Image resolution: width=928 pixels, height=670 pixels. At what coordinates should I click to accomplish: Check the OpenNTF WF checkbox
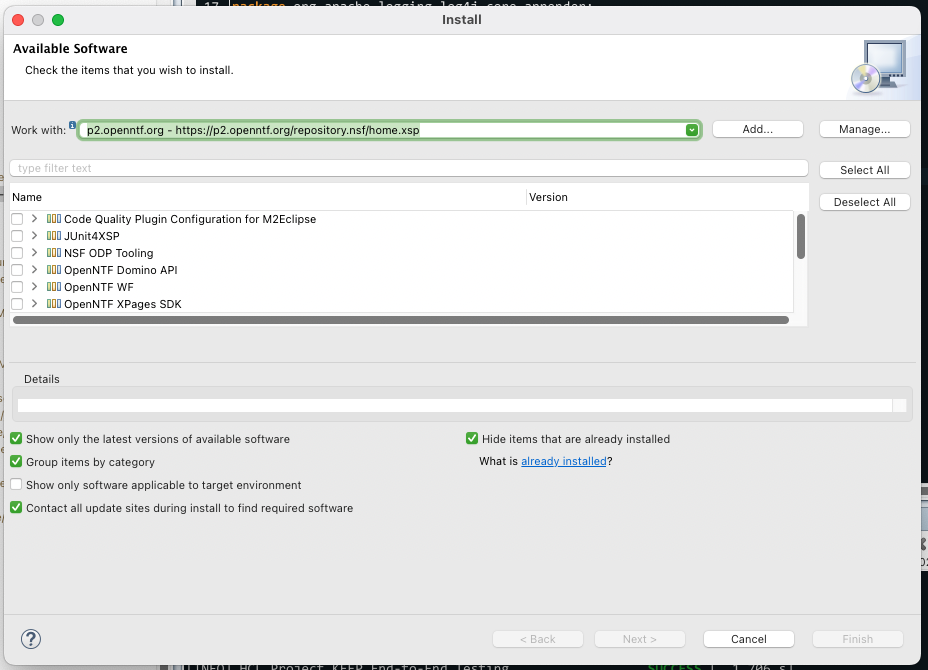click(17, 287)
